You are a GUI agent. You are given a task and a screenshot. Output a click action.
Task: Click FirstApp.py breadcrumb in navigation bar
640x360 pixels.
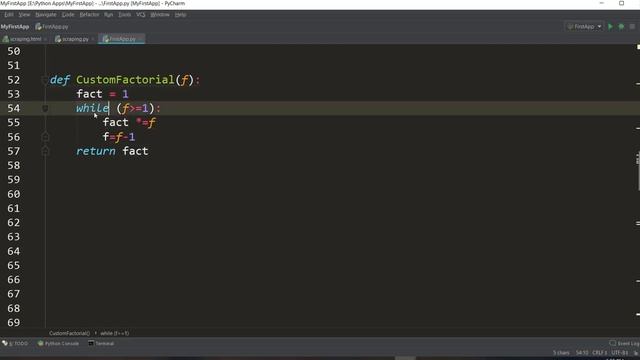coord(52,27)
